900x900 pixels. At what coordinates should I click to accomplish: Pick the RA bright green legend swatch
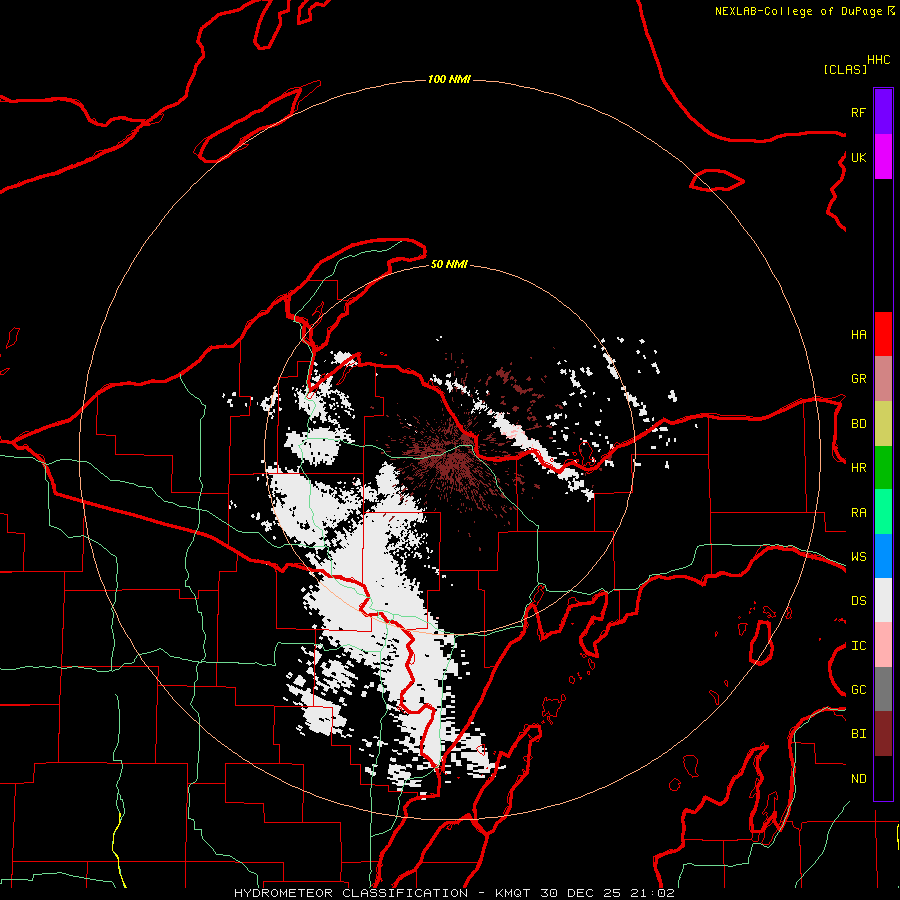tap(883, 512)
